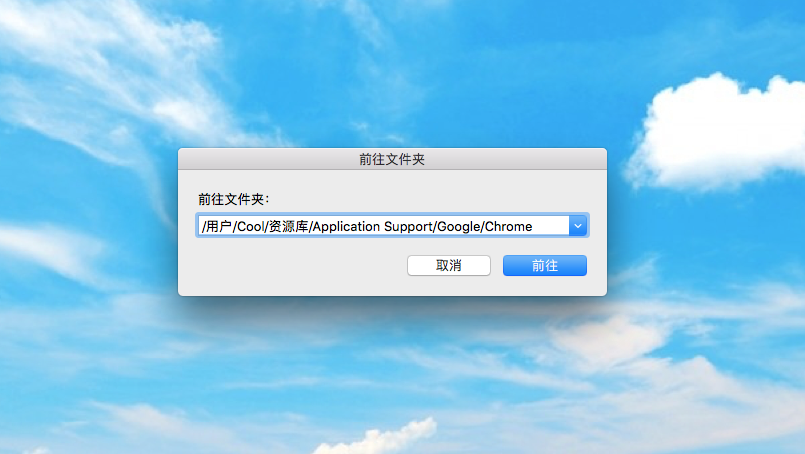
Task: Click empty dialog area left of 取消
Action: coord(293,266)
